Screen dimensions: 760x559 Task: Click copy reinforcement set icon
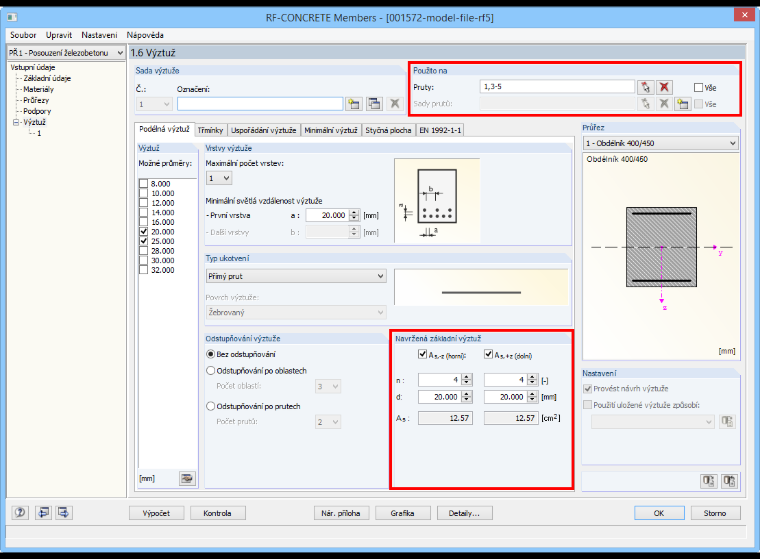374,104
